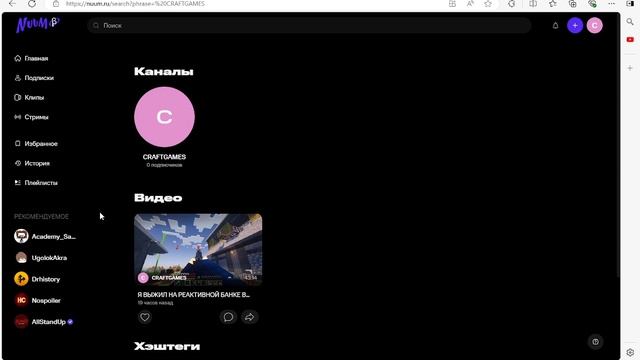Click the browser address bar URL
Viewport: 640px width, 360px height.
click(x=135, y=4)
